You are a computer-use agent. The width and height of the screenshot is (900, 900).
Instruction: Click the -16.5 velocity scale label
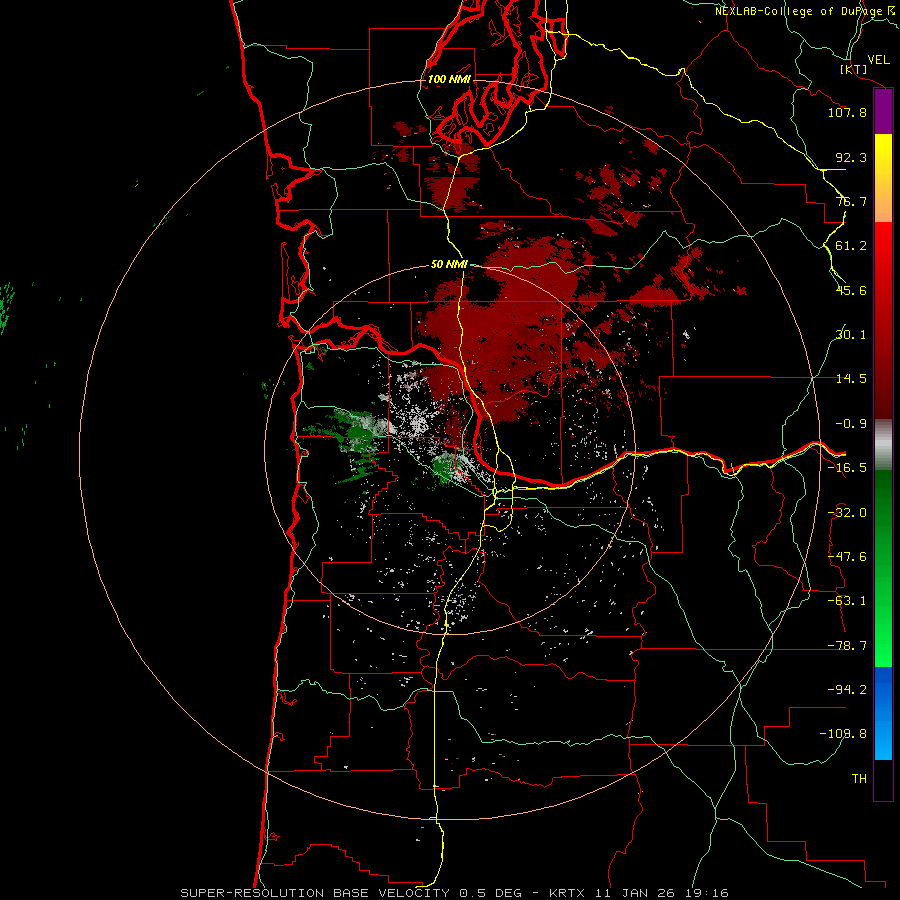[847, 468]
